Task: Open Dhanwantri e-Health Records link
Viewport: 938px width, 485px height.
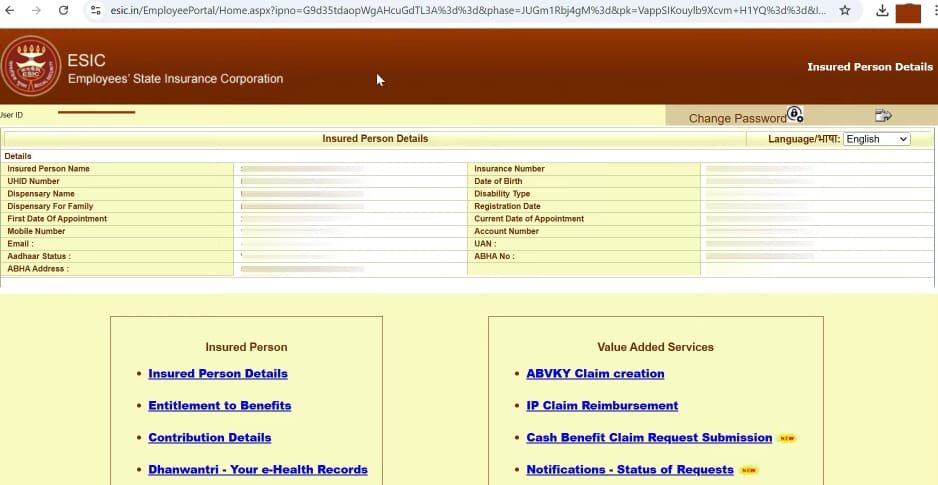Action: (x=258, y=470)
